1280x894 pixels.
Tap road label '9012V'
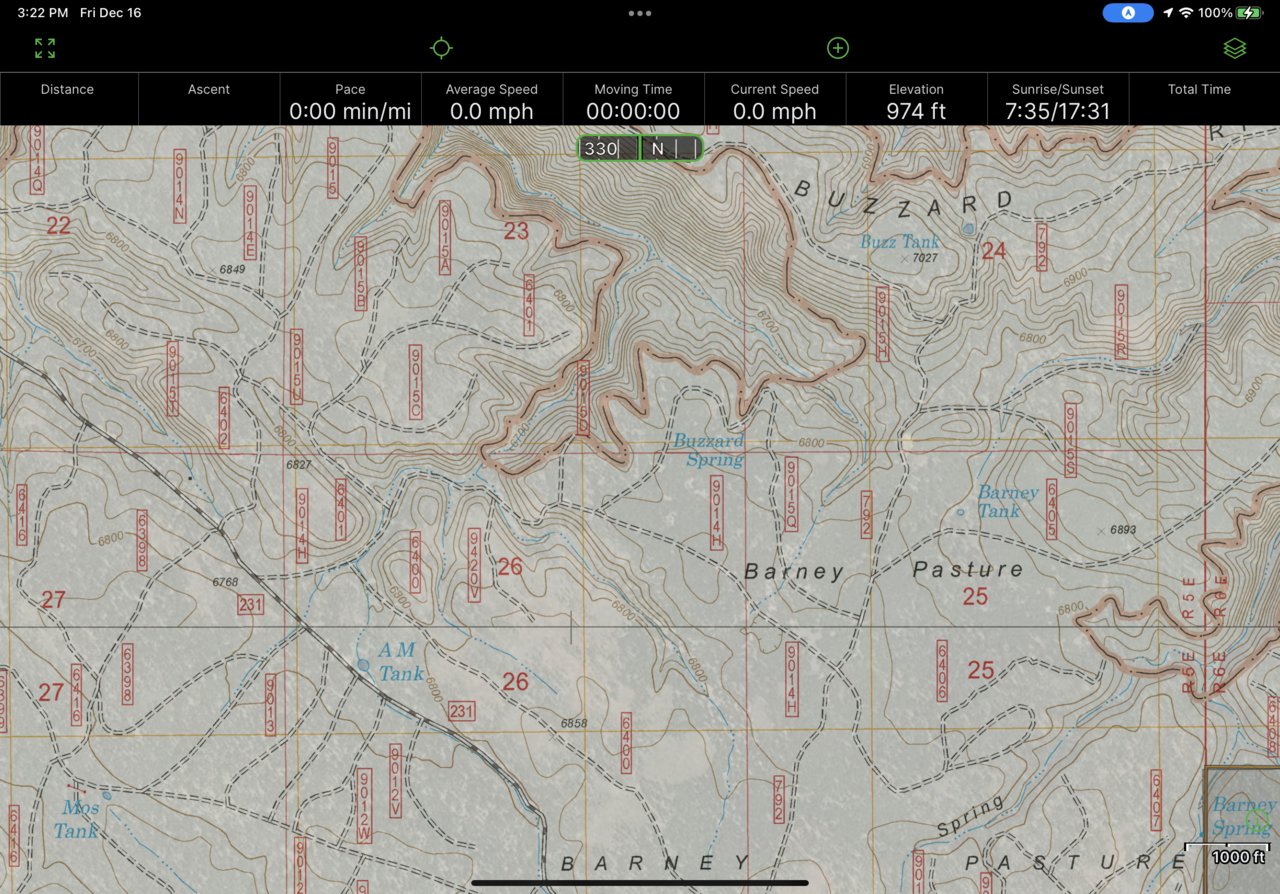(x=396, y=782)
